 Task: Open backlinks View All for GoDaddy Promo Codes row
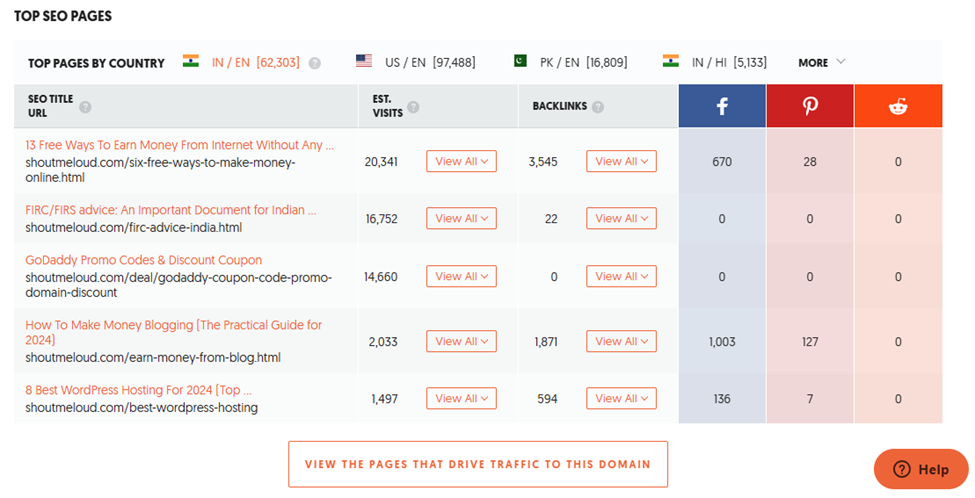(x=621, y=276)
